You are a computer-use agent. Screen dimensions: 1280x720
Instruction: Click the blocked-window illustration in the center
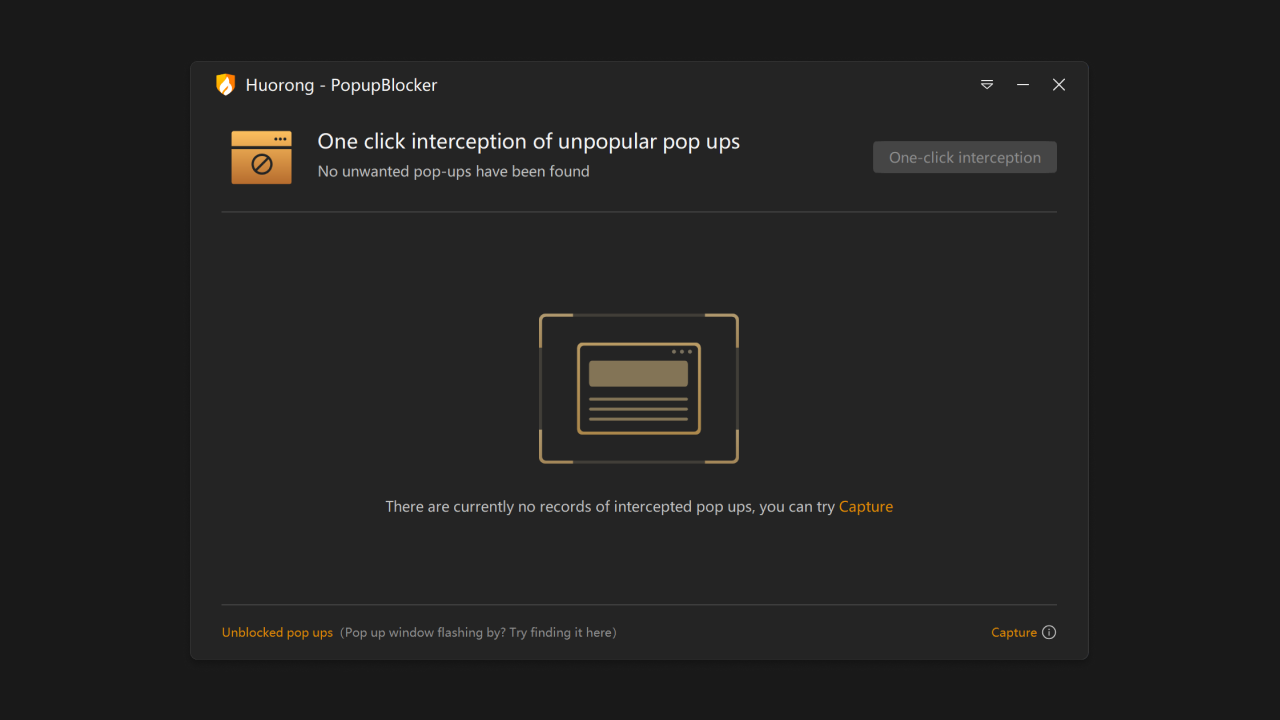tap(639, 388)
